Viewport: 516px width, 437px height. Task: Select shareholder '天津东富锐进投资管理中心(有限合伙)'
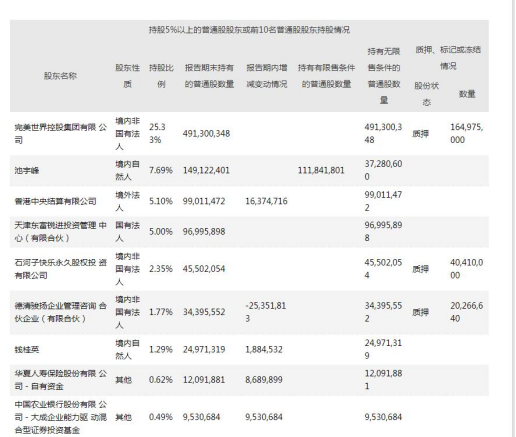[60, 232]
